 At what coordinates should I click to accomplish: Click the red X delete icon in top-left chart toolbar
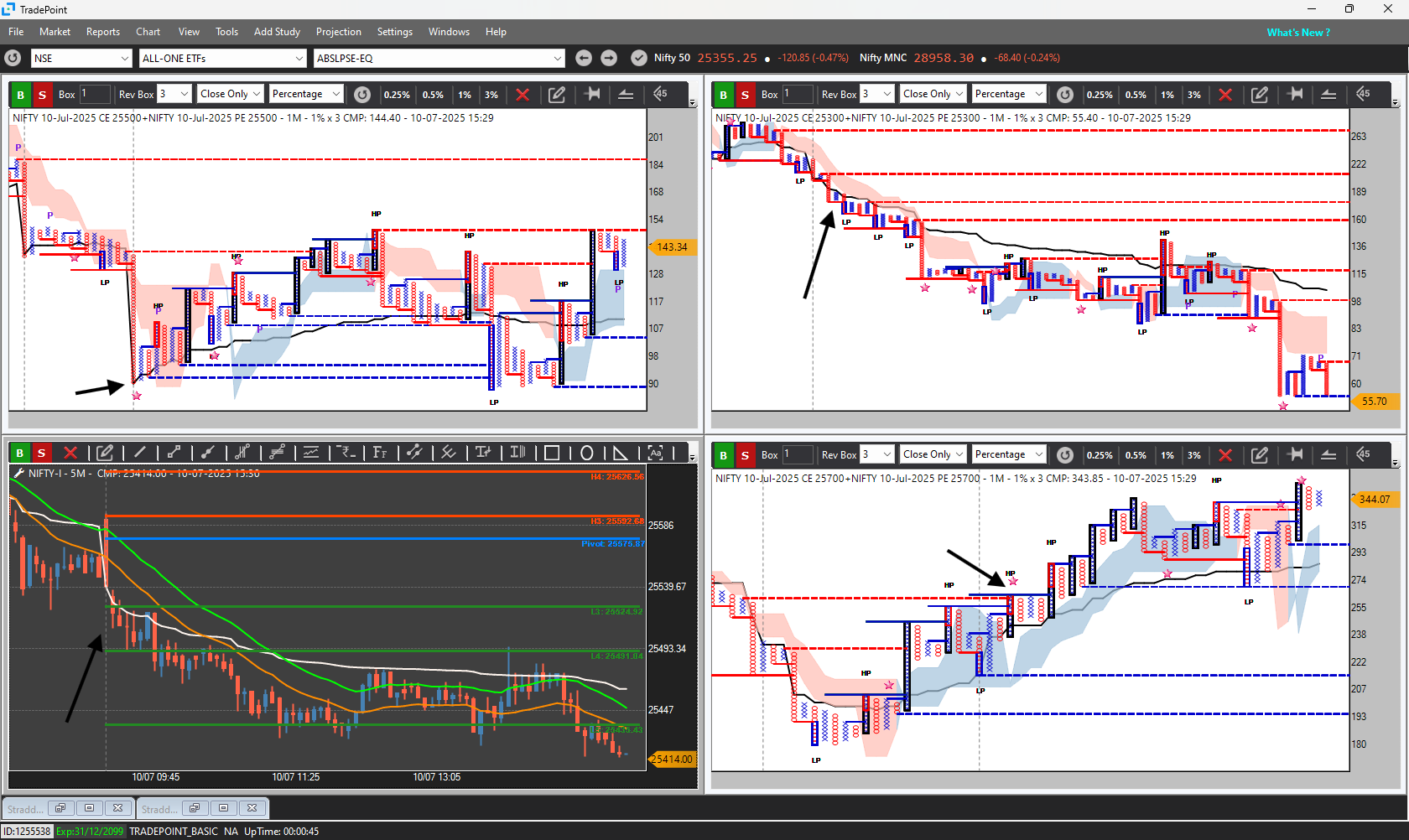tap(523, 94)
